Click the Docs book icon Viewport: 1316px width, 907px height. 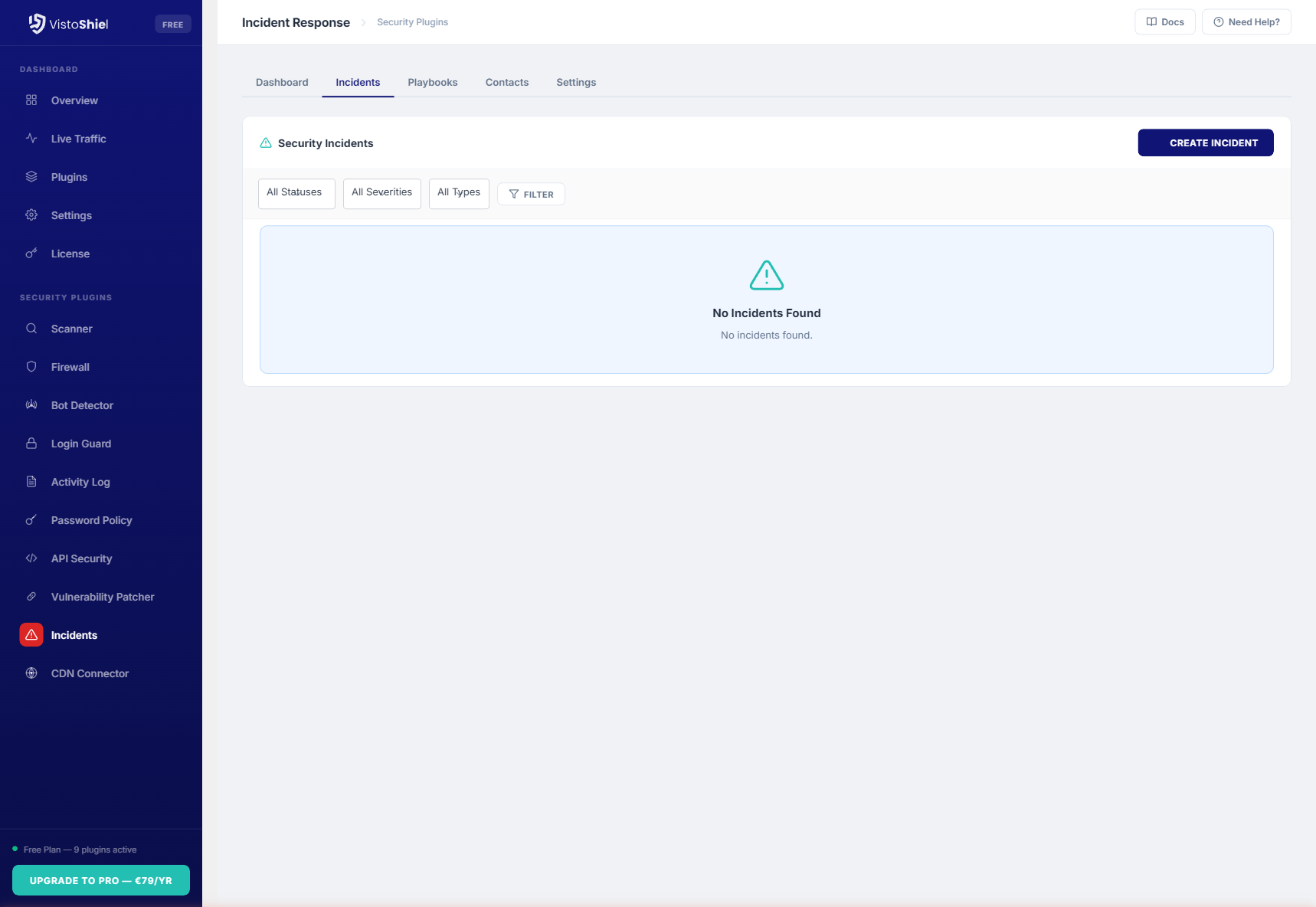click(1151, 21)
